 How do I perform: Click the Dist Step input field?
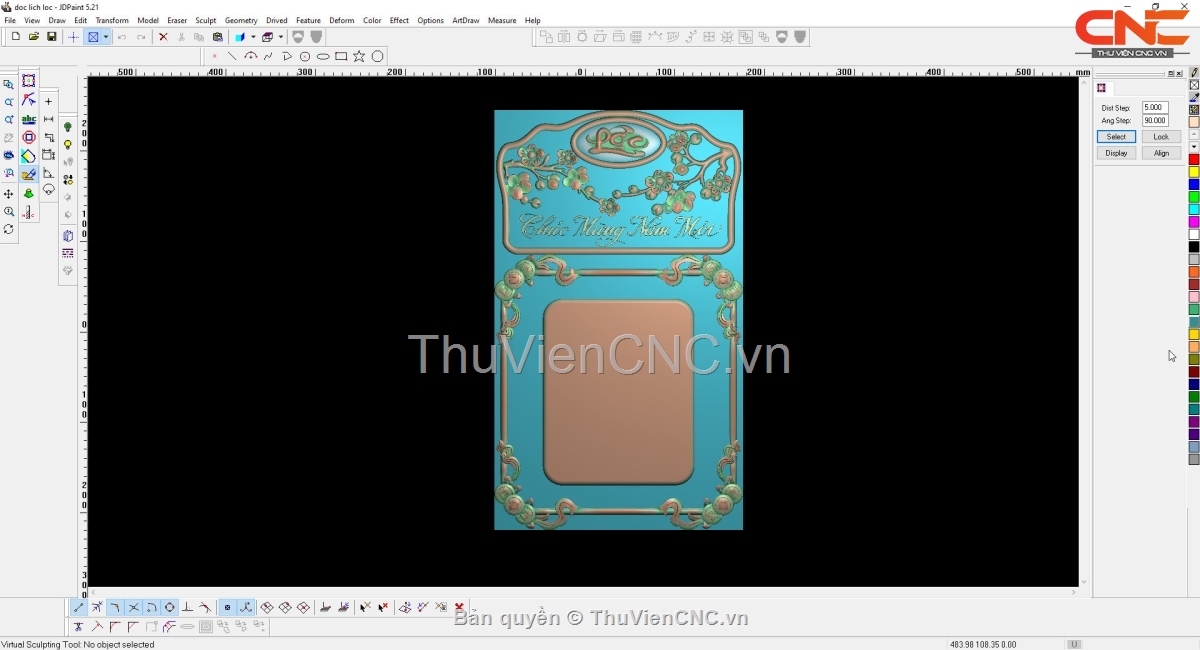[x=1154, y=108]
